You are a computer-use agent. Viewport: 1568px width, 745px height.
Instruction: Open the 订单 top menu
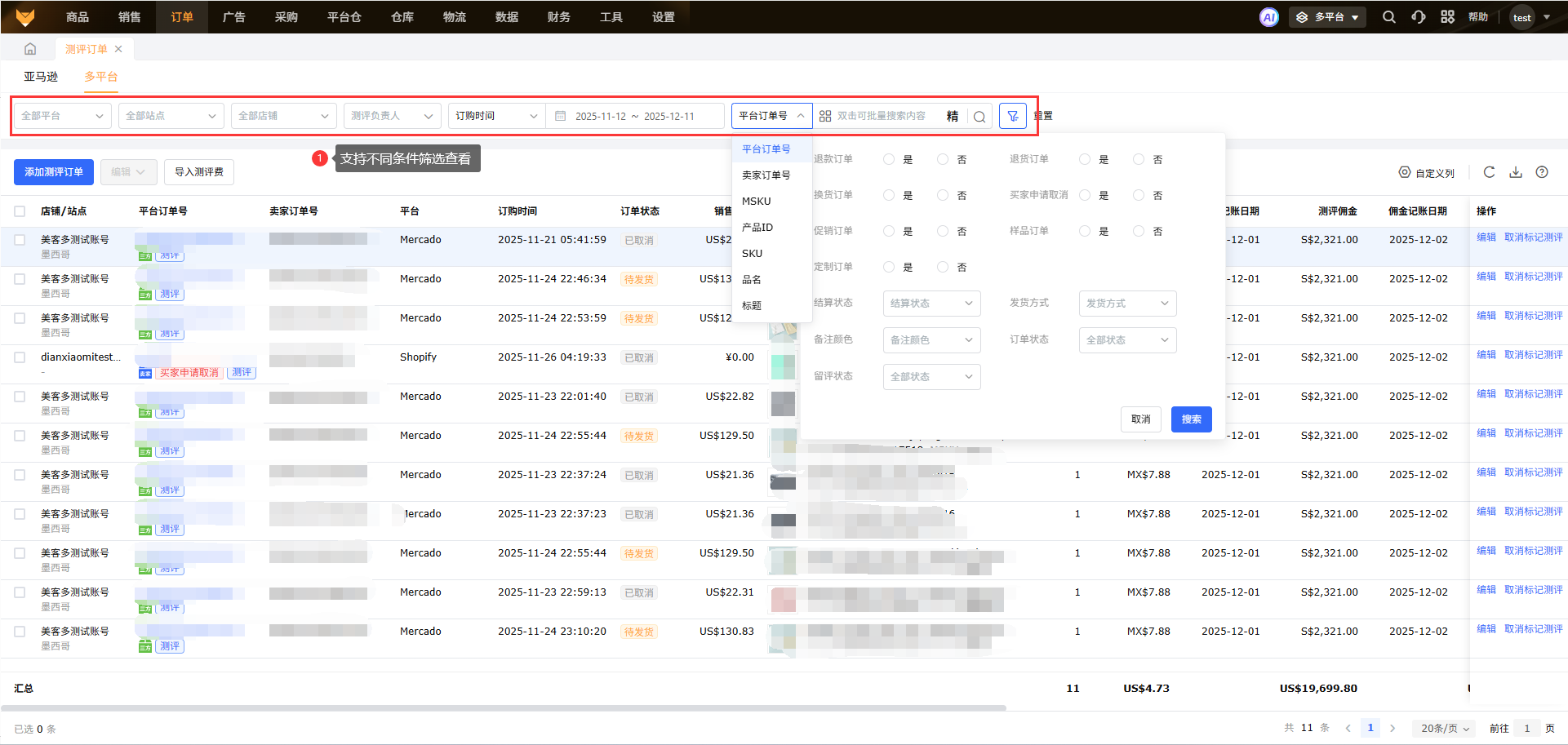(x=182, y=17)
